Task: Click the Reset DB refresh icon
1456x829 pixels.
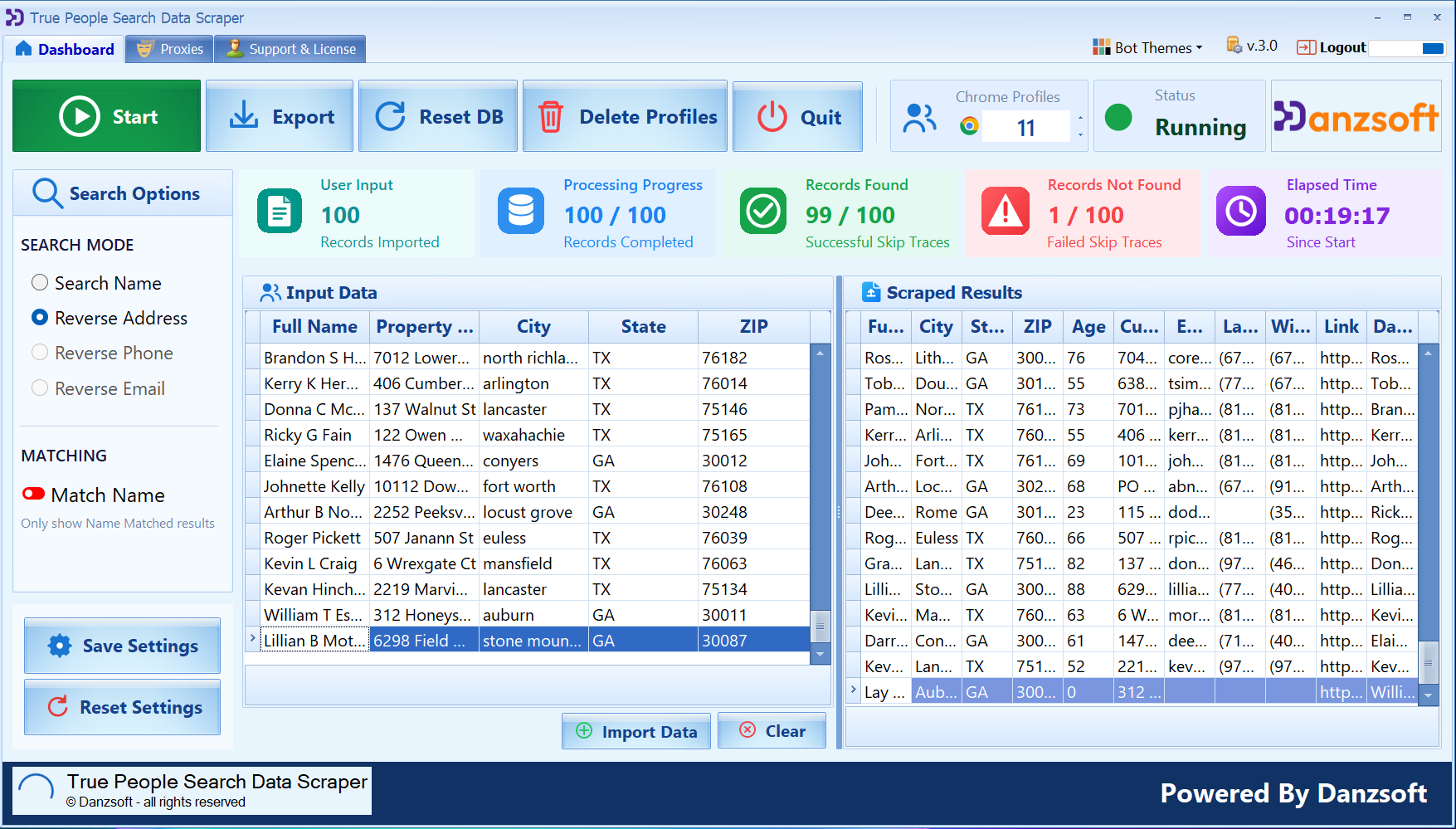Action: [x=391, y=116]
